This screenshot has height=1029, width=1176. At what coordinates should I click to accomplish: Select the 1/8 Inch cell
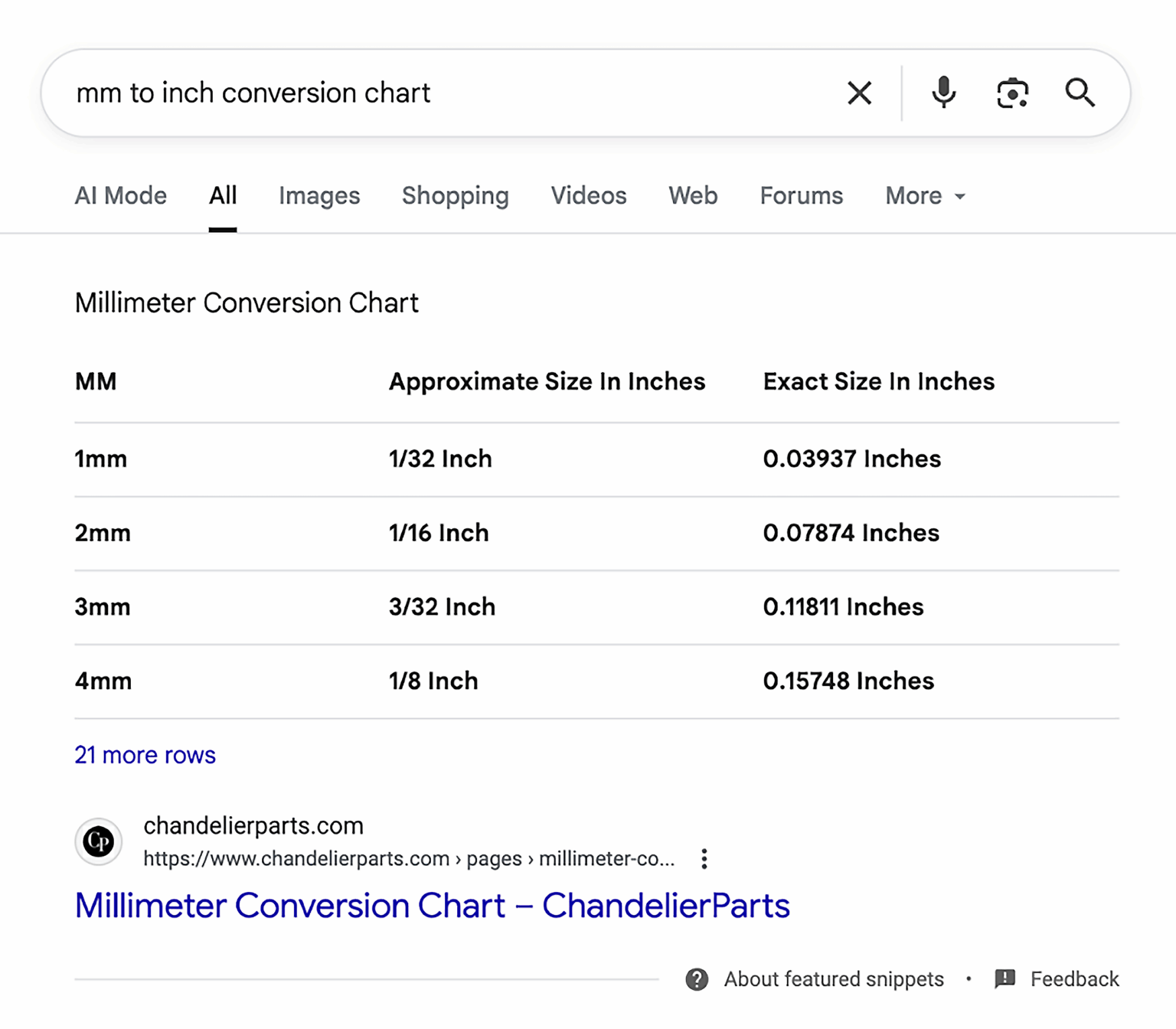(x=433, y=681)
